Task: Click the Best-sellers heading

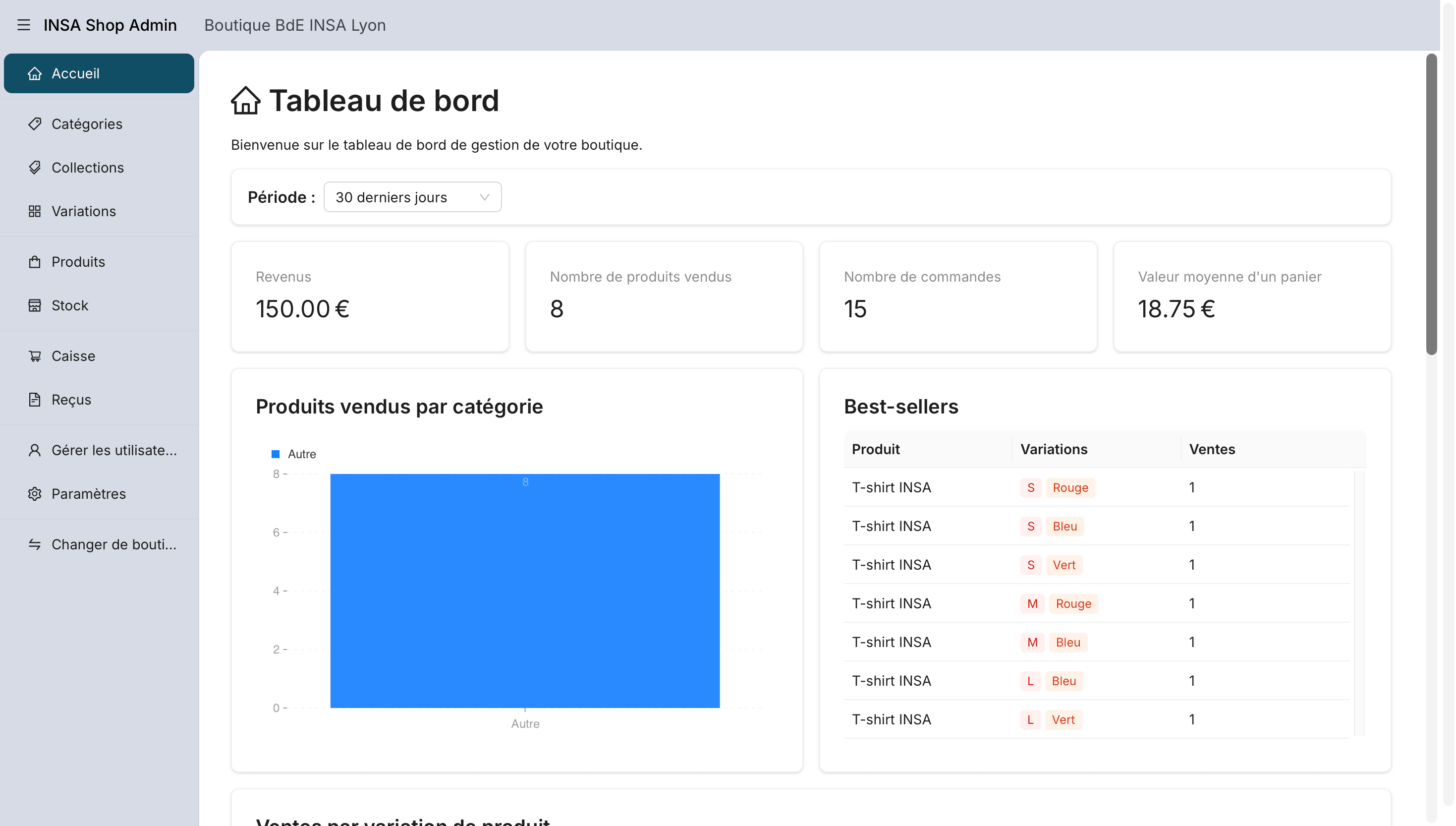Action: click(901, 407)
